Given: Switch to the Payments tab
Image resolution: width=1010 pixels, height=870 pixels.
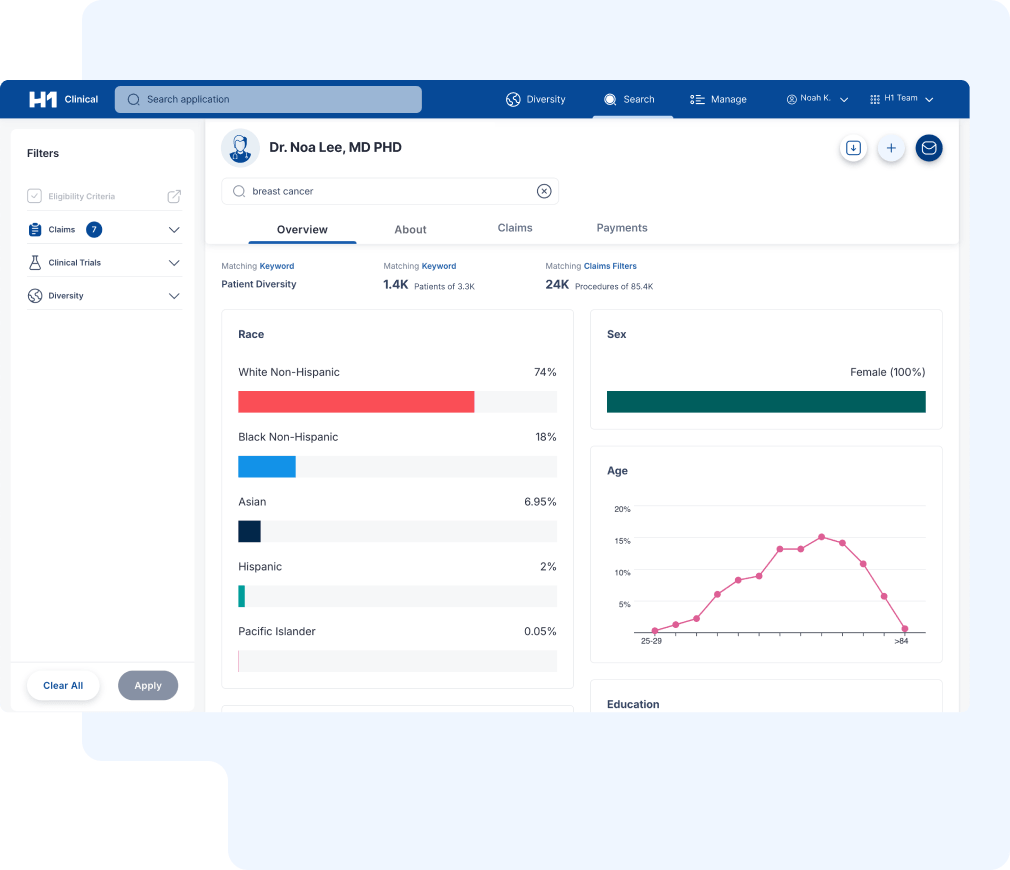Looking at the screenshot, I should point(622,228).
